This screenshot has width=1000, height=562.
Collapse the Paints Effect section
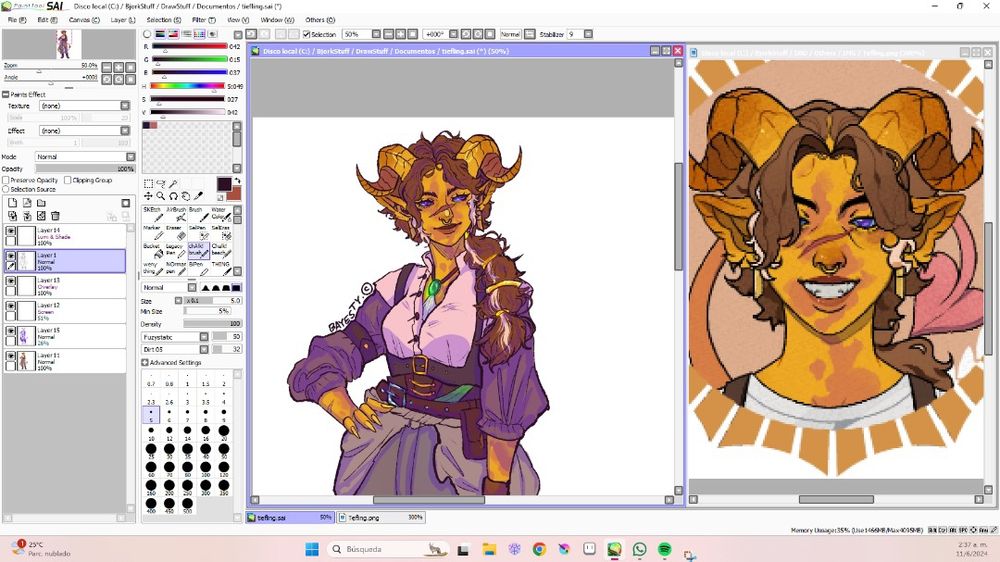tap(6, 94)
